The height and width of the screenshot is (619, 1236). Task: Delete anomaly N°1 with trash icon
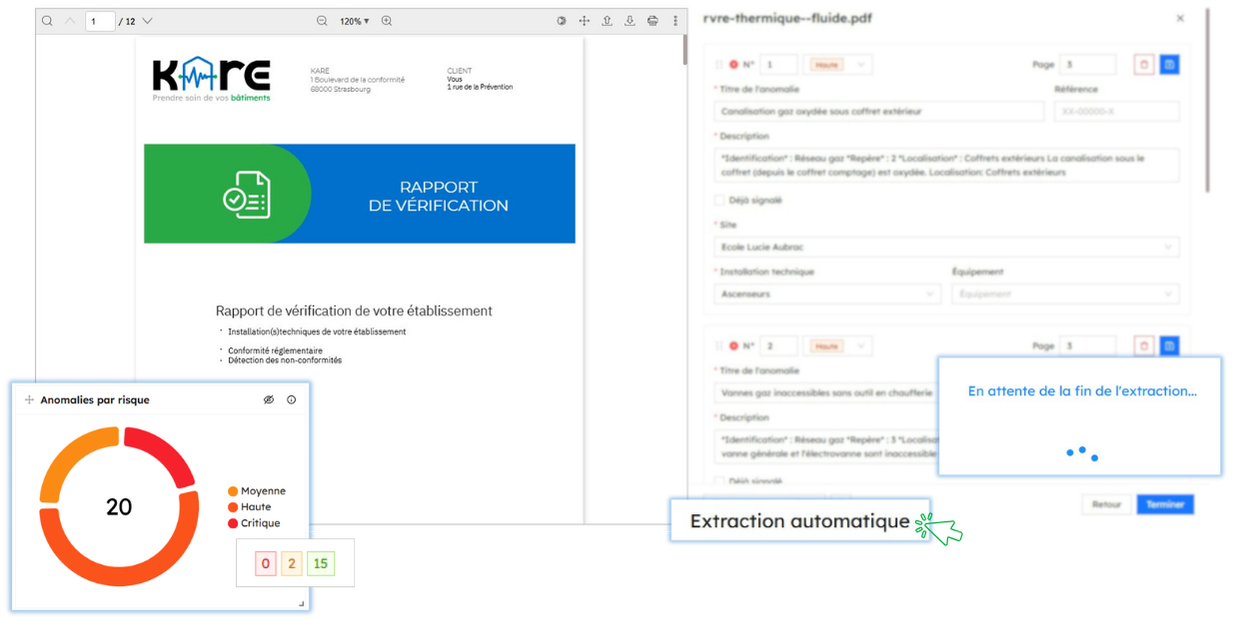tap(1144, 65)
